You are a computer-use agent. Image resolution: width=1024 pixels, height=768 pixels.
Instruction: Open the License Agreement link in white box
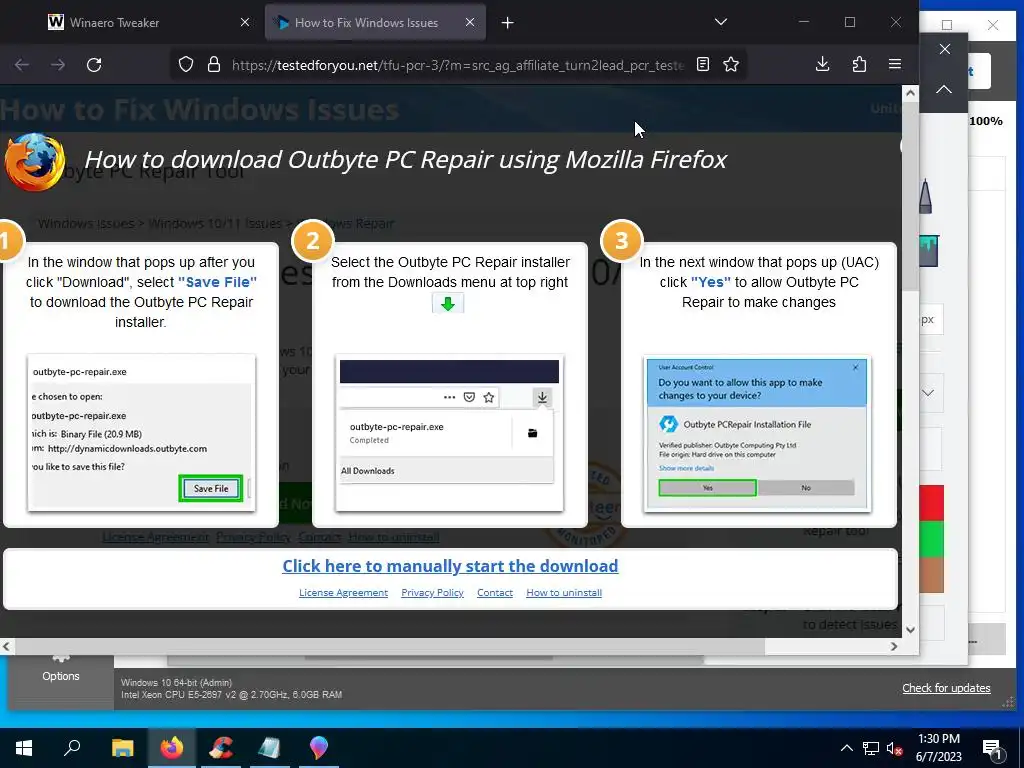[x=344, y=592]
